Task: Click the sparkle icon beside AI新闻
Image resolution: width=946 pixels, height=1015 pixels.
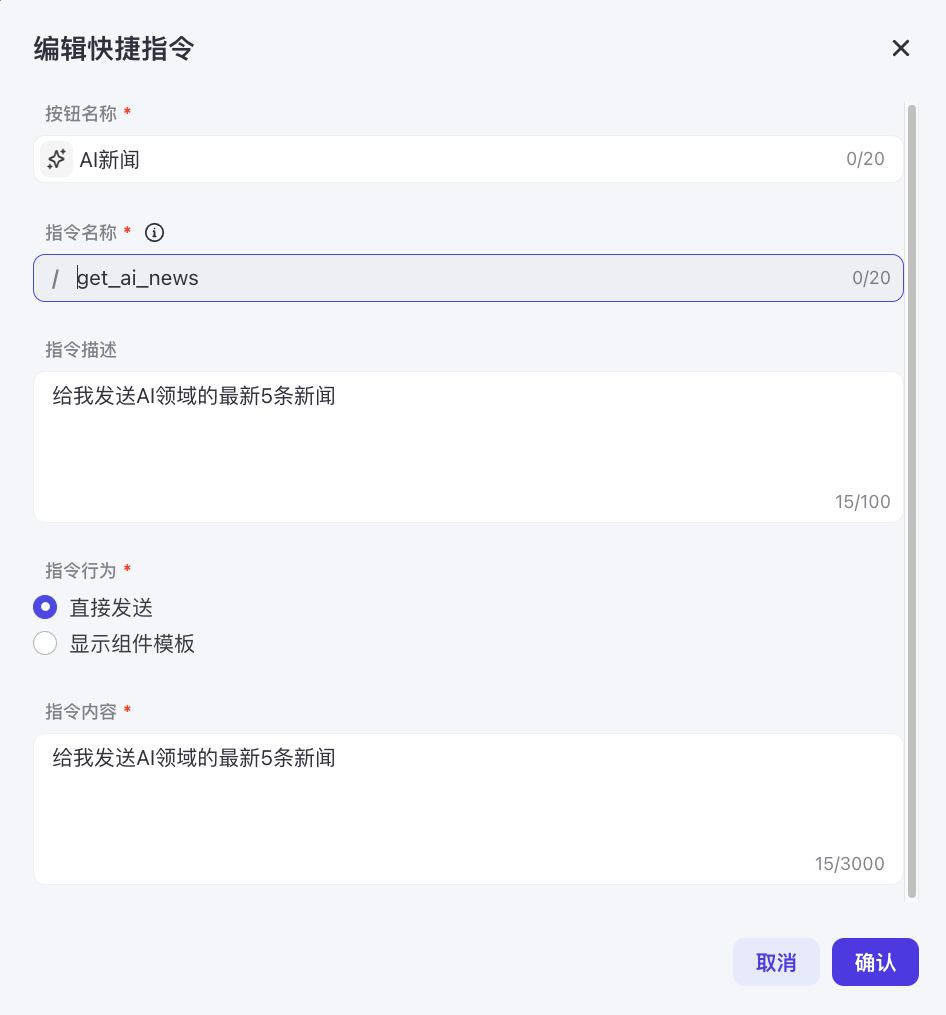Action: [57, 159]
